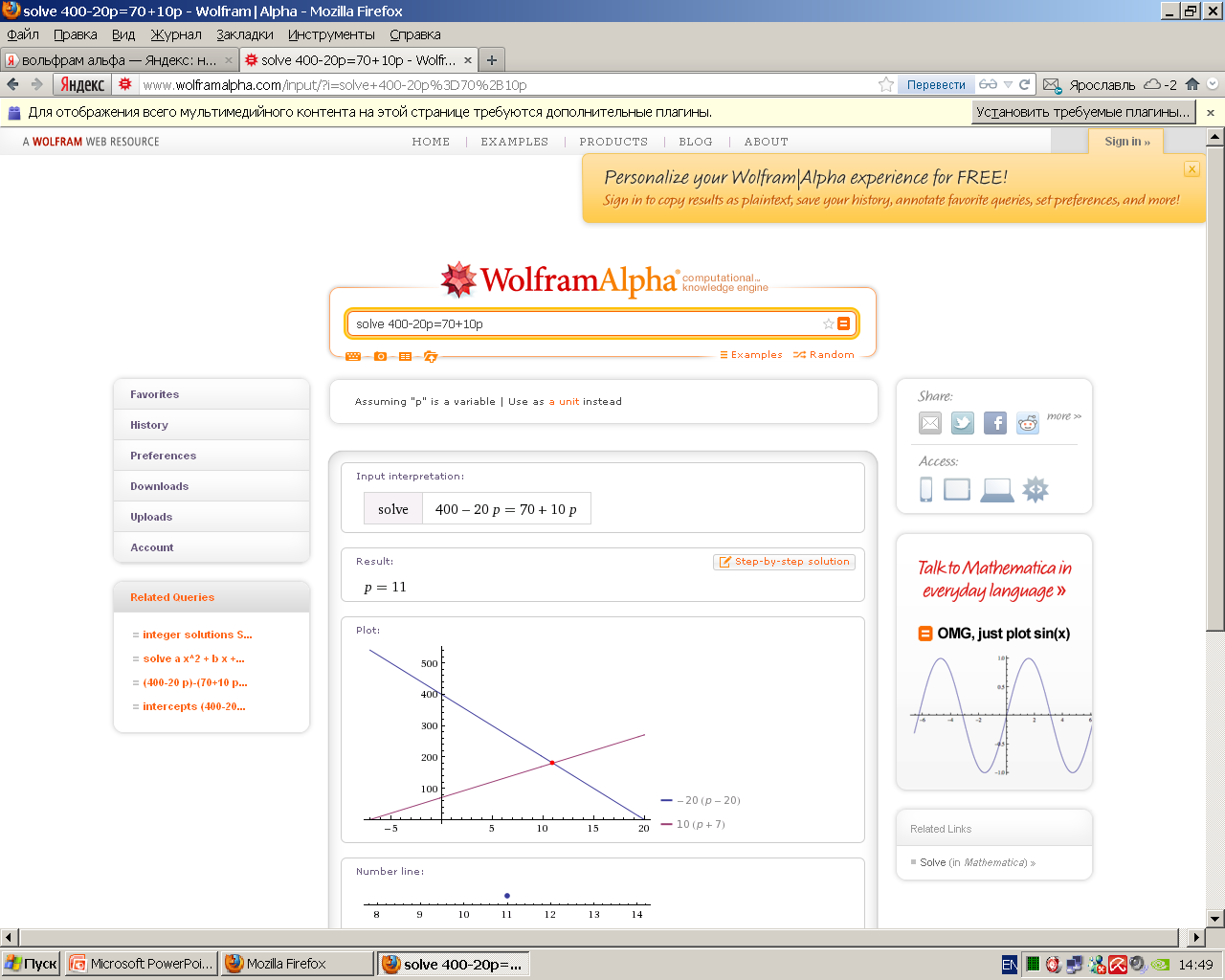Open a new browser tab
Viewport: 1225px width, 980px height.
(x=491, y=59)
